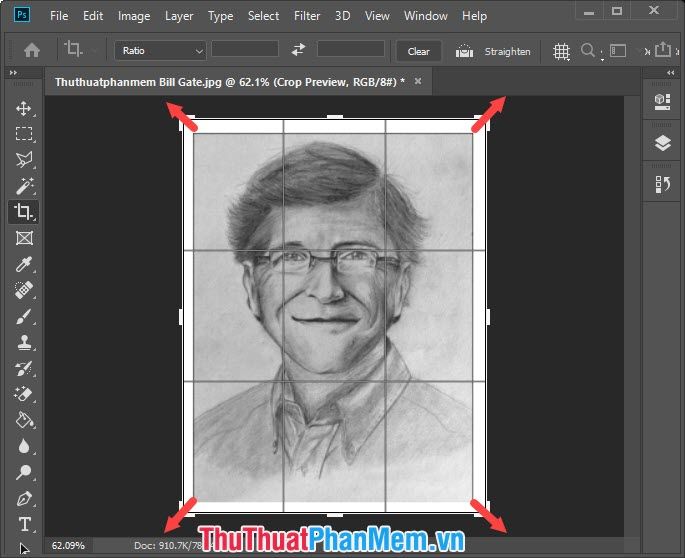This screenshot has height=558, width=685.
Task: Open the Search icon in options bar
Action: pos(588,51)
